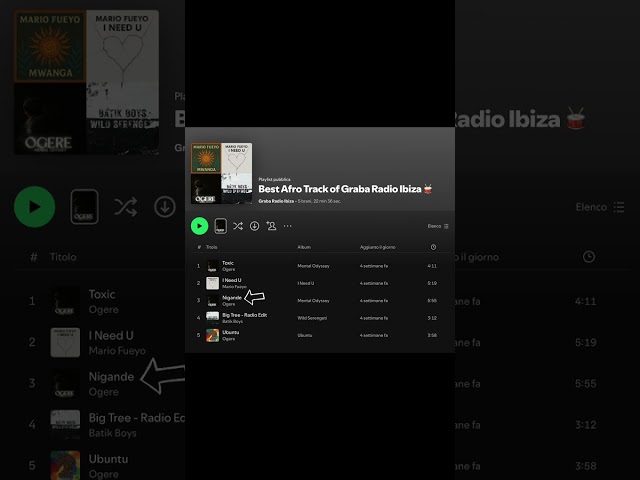This screenshot has width=640, height=480.
Task: Click Big Tree cover thumbnail in foreground playlist
Action: 212,318
